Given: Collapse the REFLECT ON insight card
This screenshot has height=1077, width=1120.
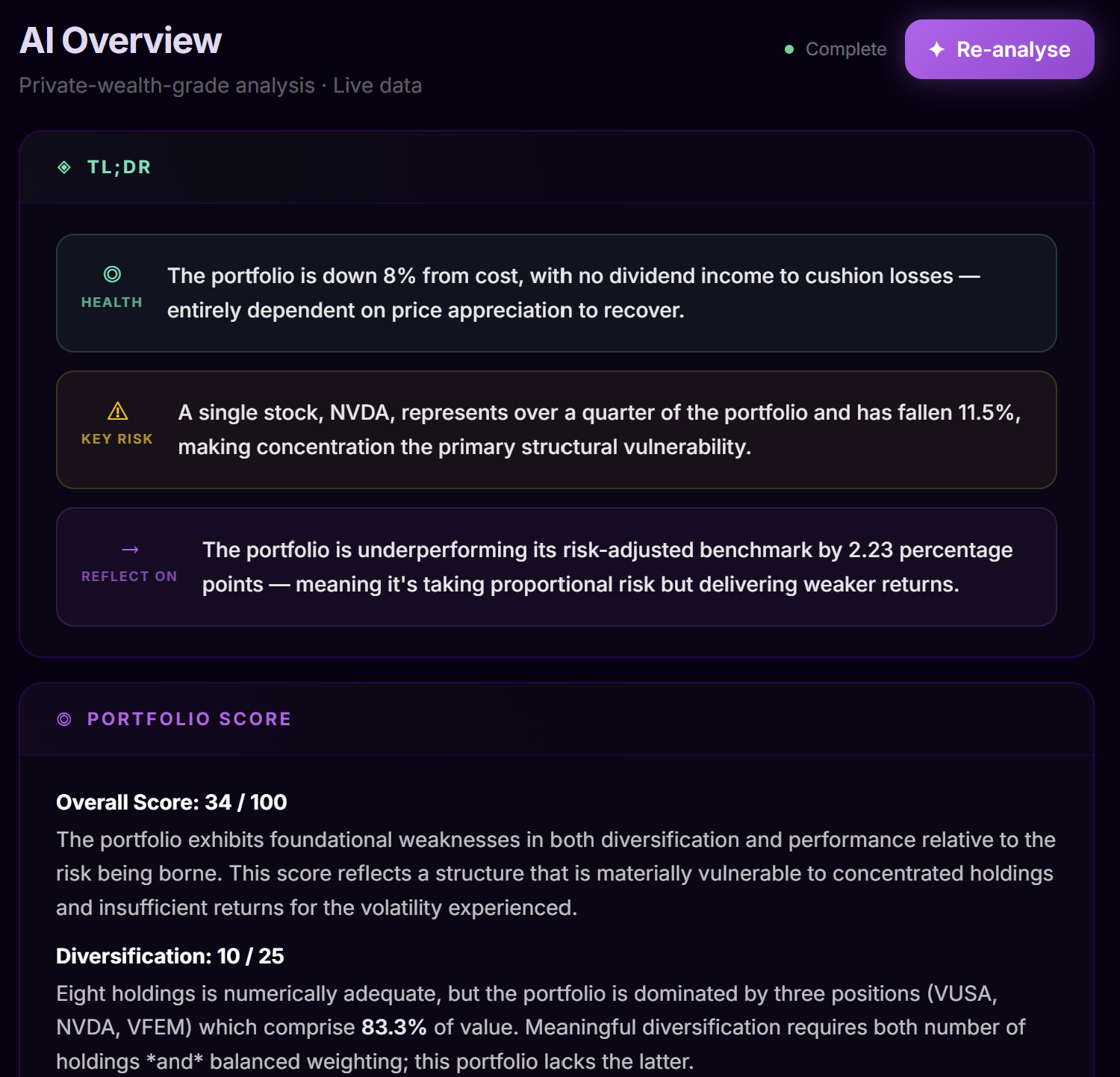Looking at the screenshot, I should [x=557, y=566].
